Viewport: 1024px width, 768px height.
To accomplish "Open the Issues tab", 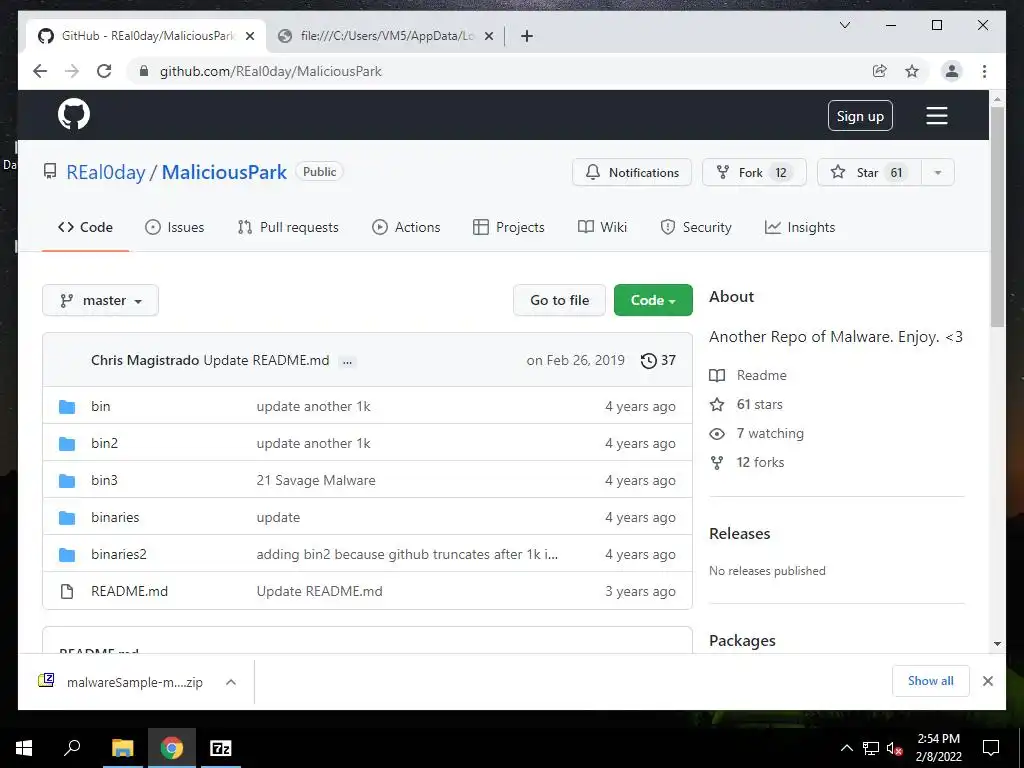I will click(x=174, y=227).
